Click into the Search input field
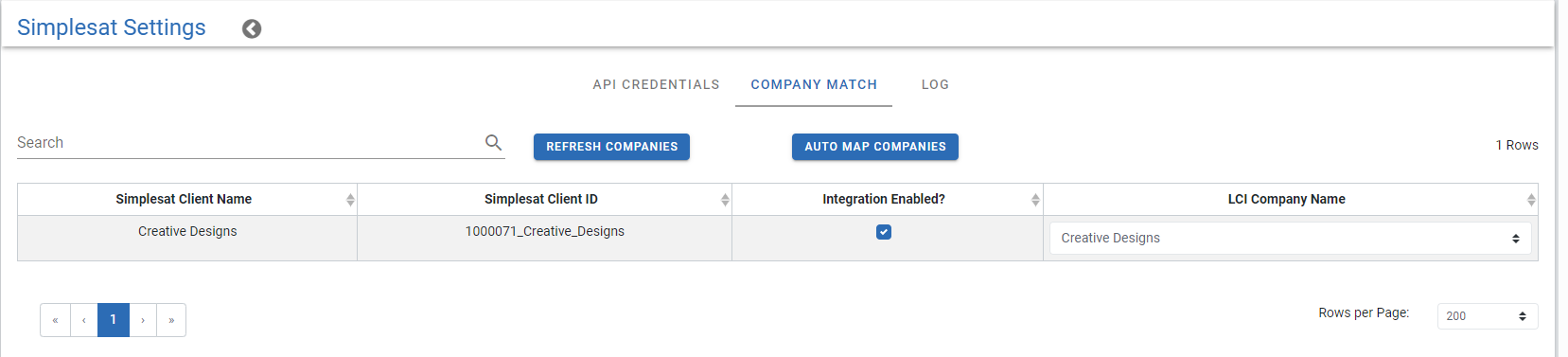 click(248, 143)
